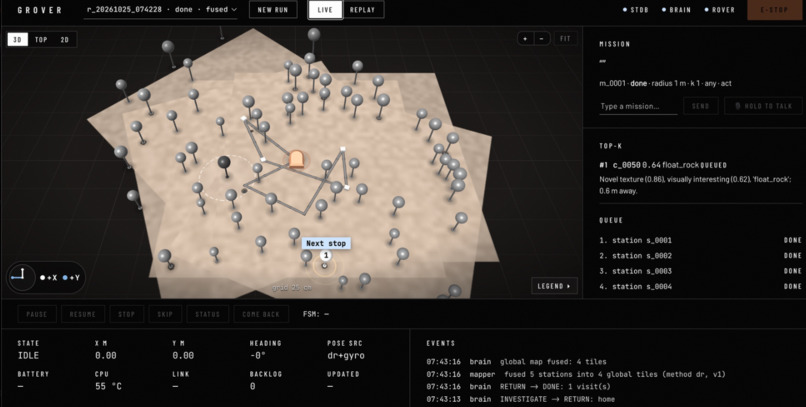Click the STATUS button
Viewport: 806px width, 407px height.
[x=208, y=314]
